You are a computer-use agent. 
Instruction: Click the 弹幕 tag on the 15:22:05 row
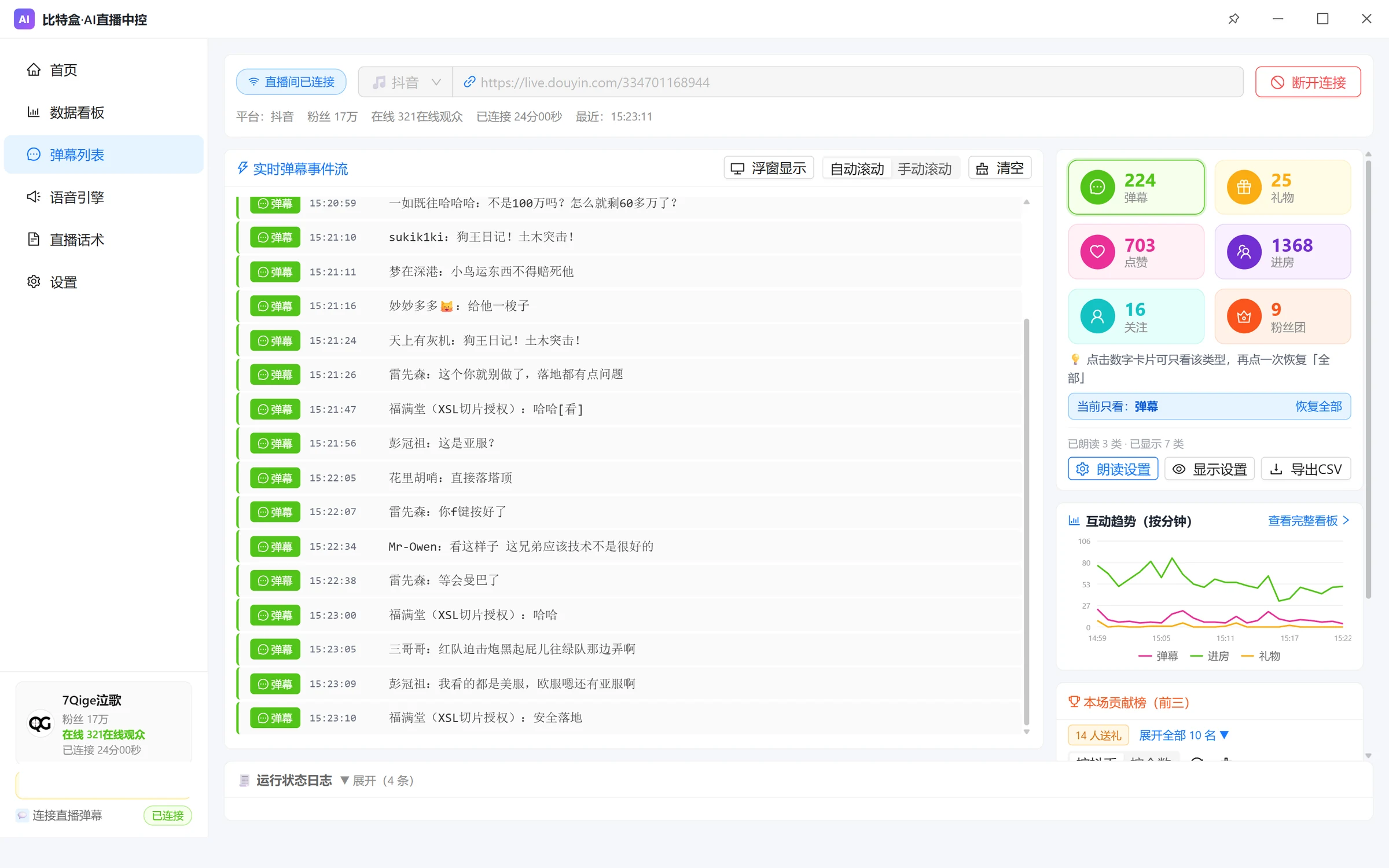pyautogui.click(x=275, y=478)
